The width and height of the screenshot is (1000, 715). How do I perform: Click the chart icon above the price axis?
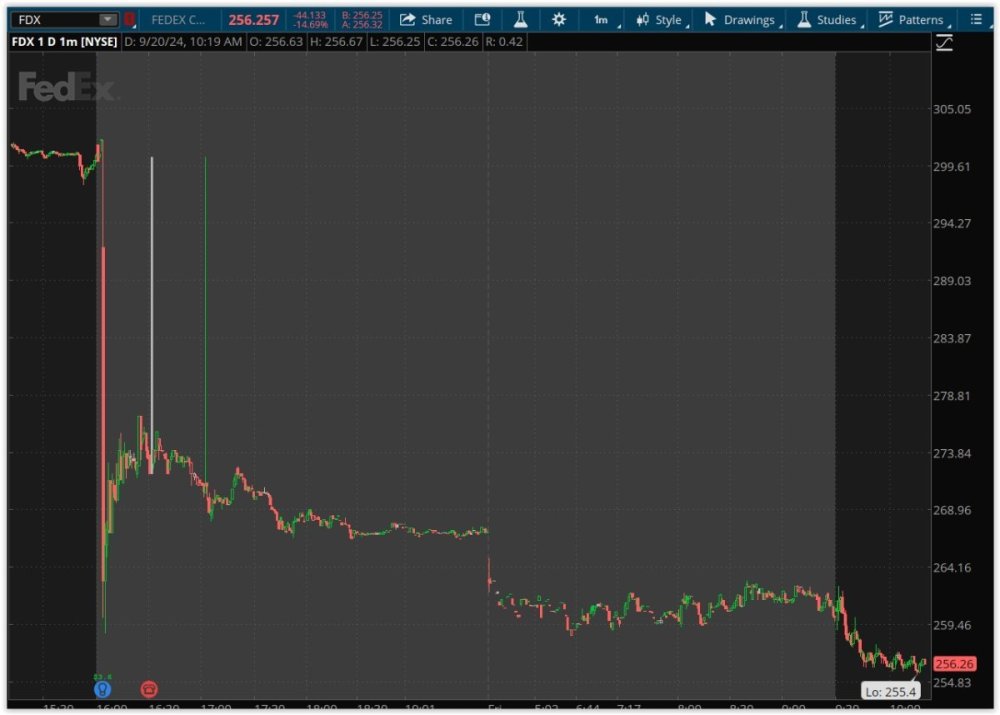(x=944, y=42)
